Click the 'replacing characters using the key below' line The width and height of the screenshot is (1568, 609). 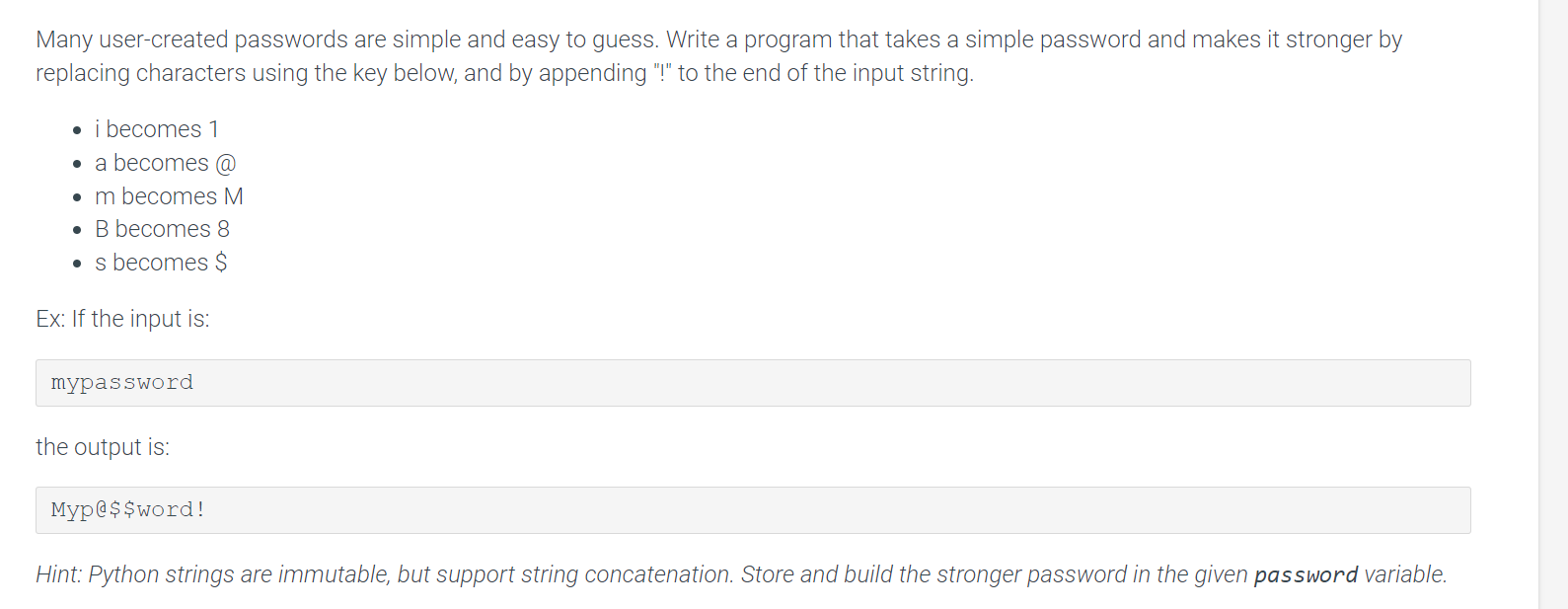click(247, 73)
